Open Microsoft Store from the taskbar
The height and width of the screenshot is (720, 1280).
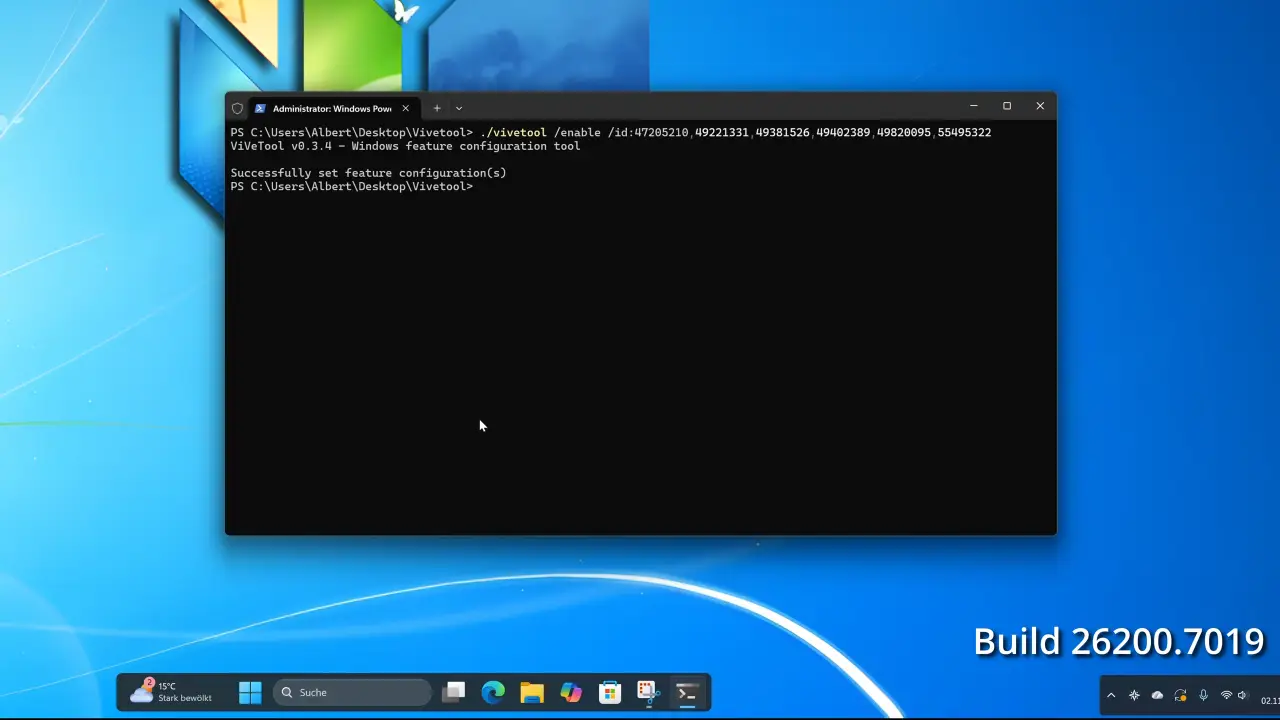(609, 692)
